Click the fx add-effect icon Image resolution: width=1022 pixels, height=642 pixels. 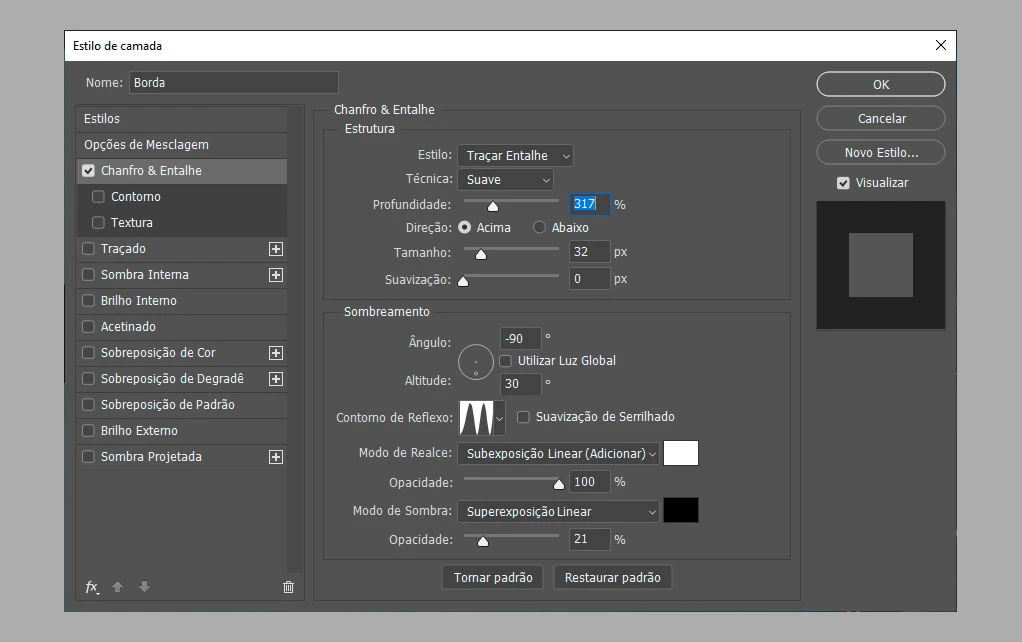92,587
